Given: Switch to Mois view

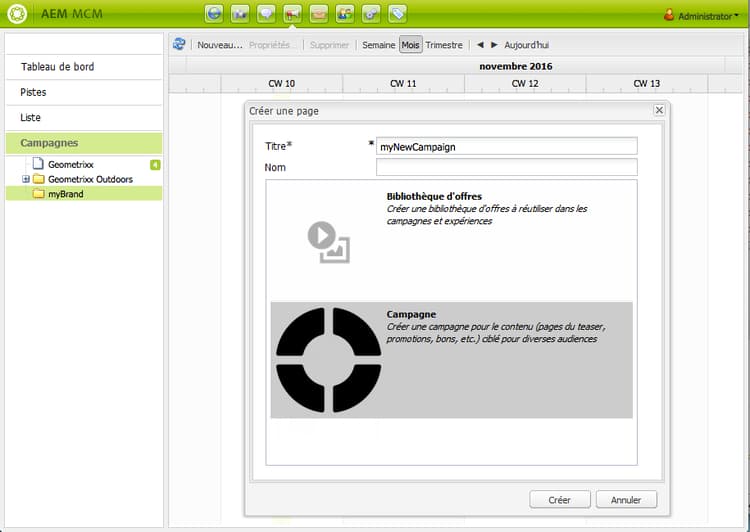Looking at the screenshot, I should pos(410,45).
